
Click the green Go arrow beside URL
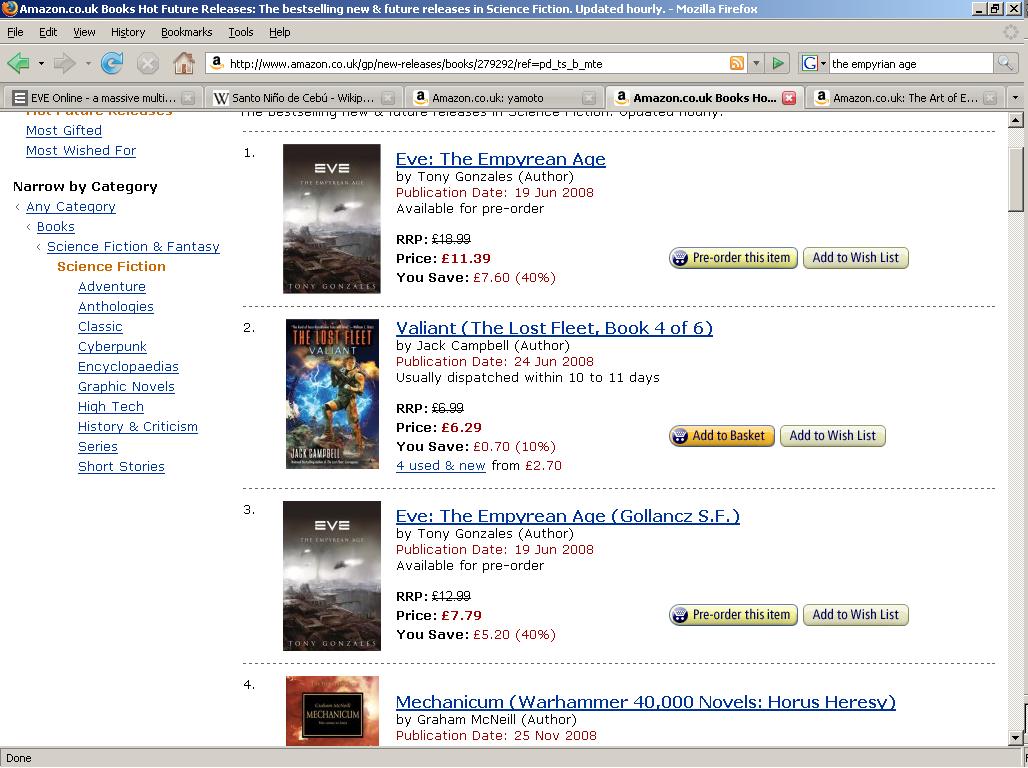click(x=778, y=64)
